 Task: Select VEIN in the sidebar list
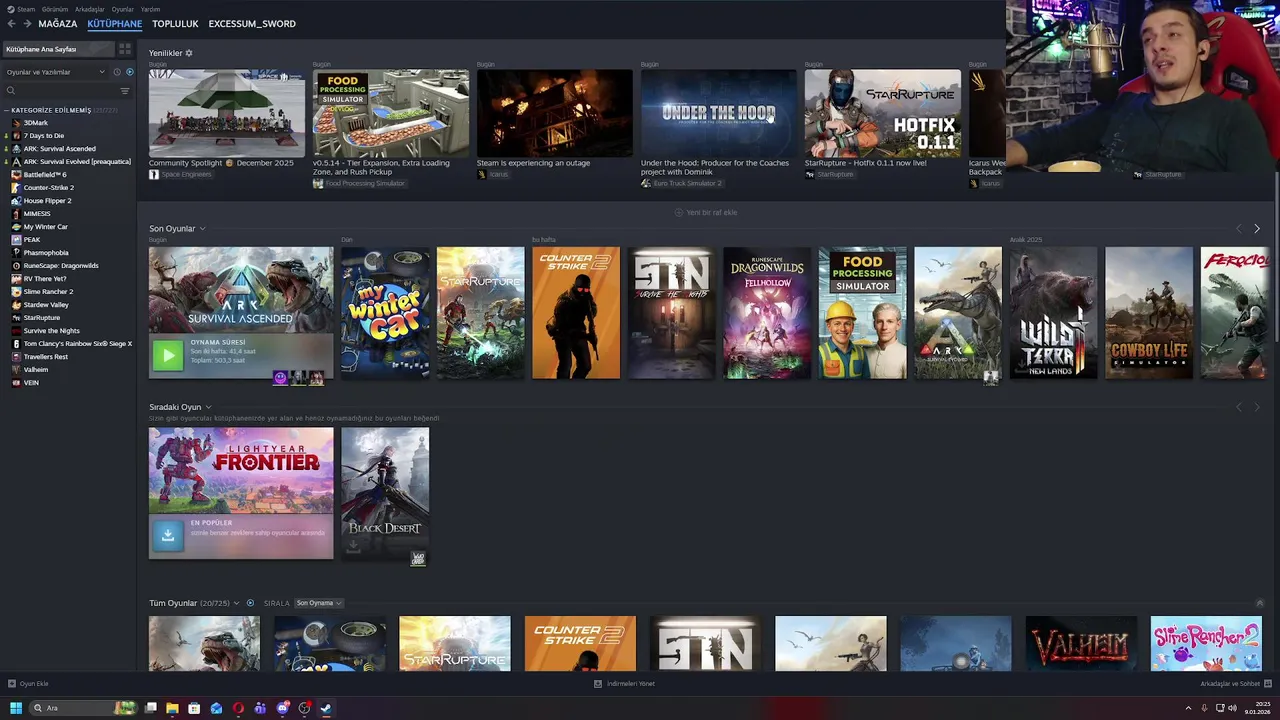pos(31,383)
